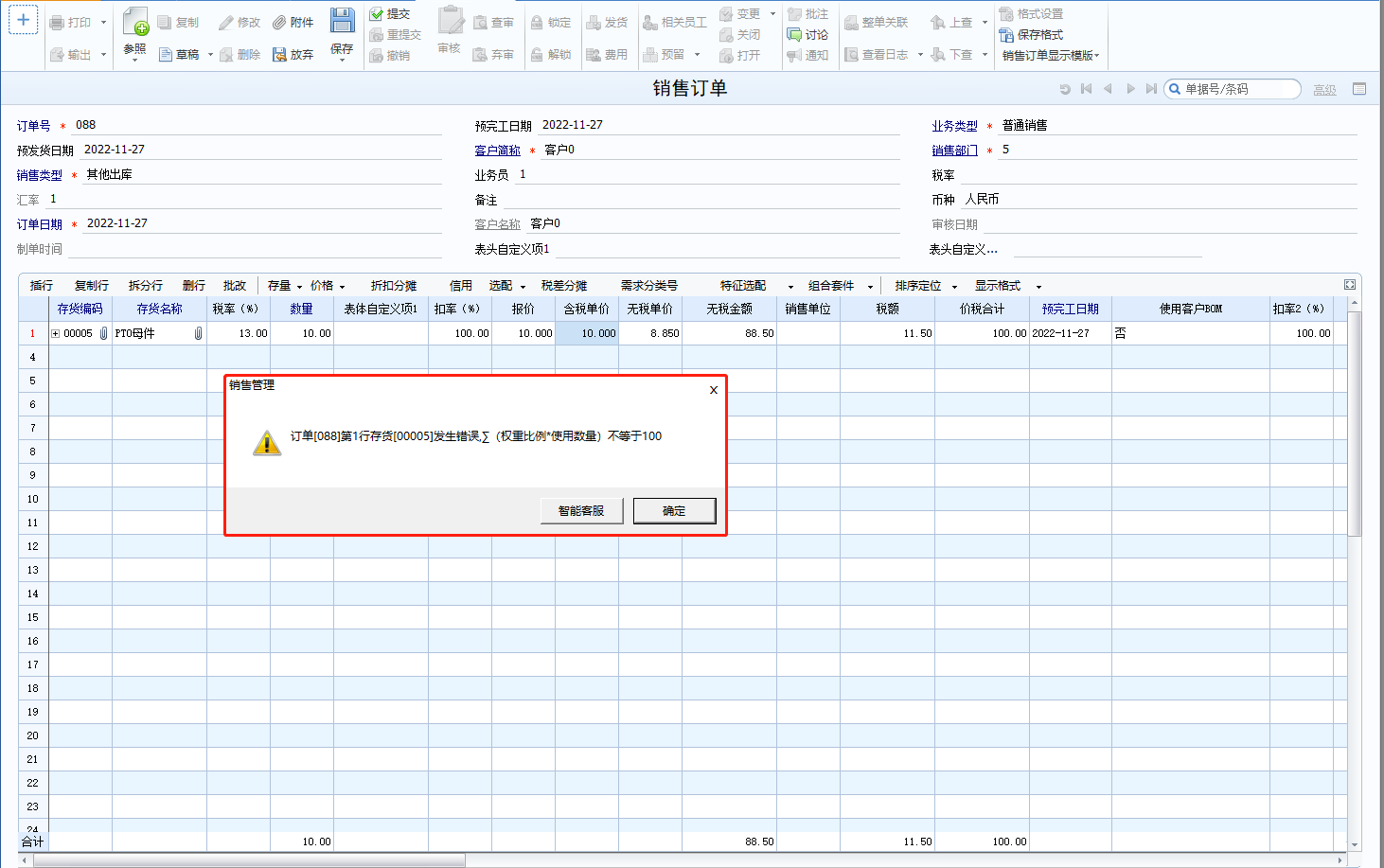Click the Attachment (附件) paperclip icon

pos(280,23)
